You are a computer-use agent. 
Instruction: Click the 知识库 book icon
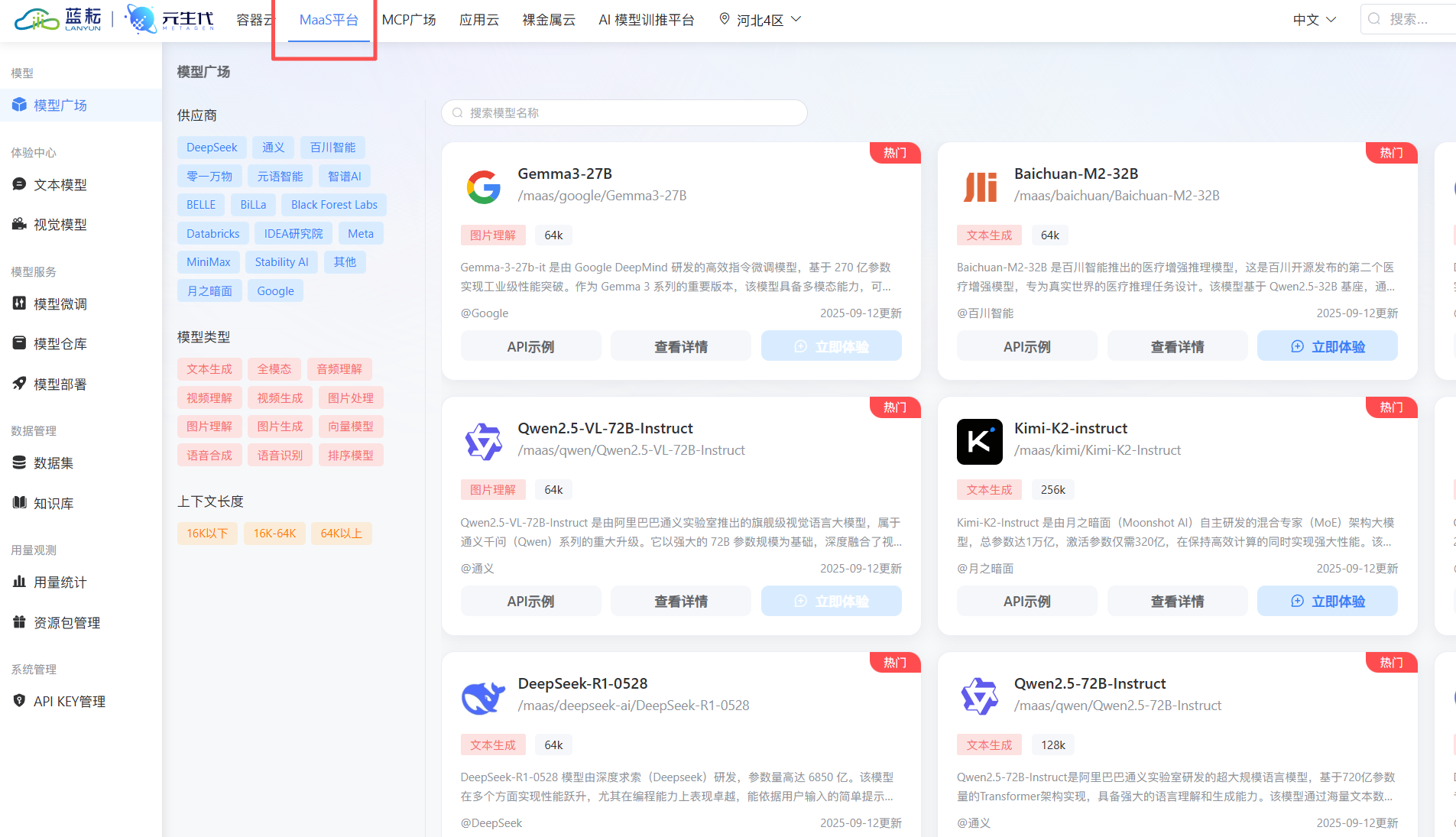pyautogui.click(x=19, y=503)
